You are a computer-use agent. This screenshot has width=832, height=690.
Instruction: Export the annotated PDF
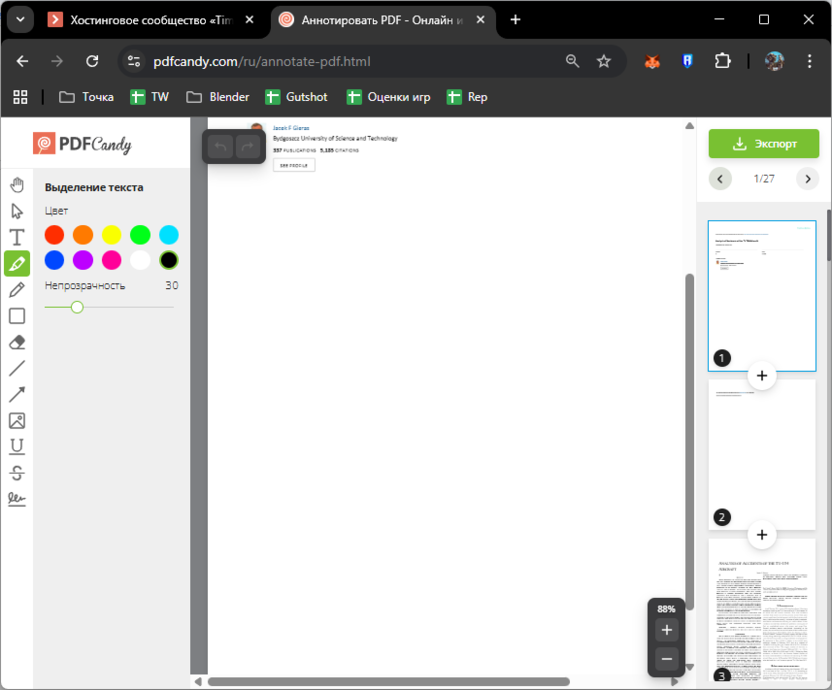click(764, 143)
